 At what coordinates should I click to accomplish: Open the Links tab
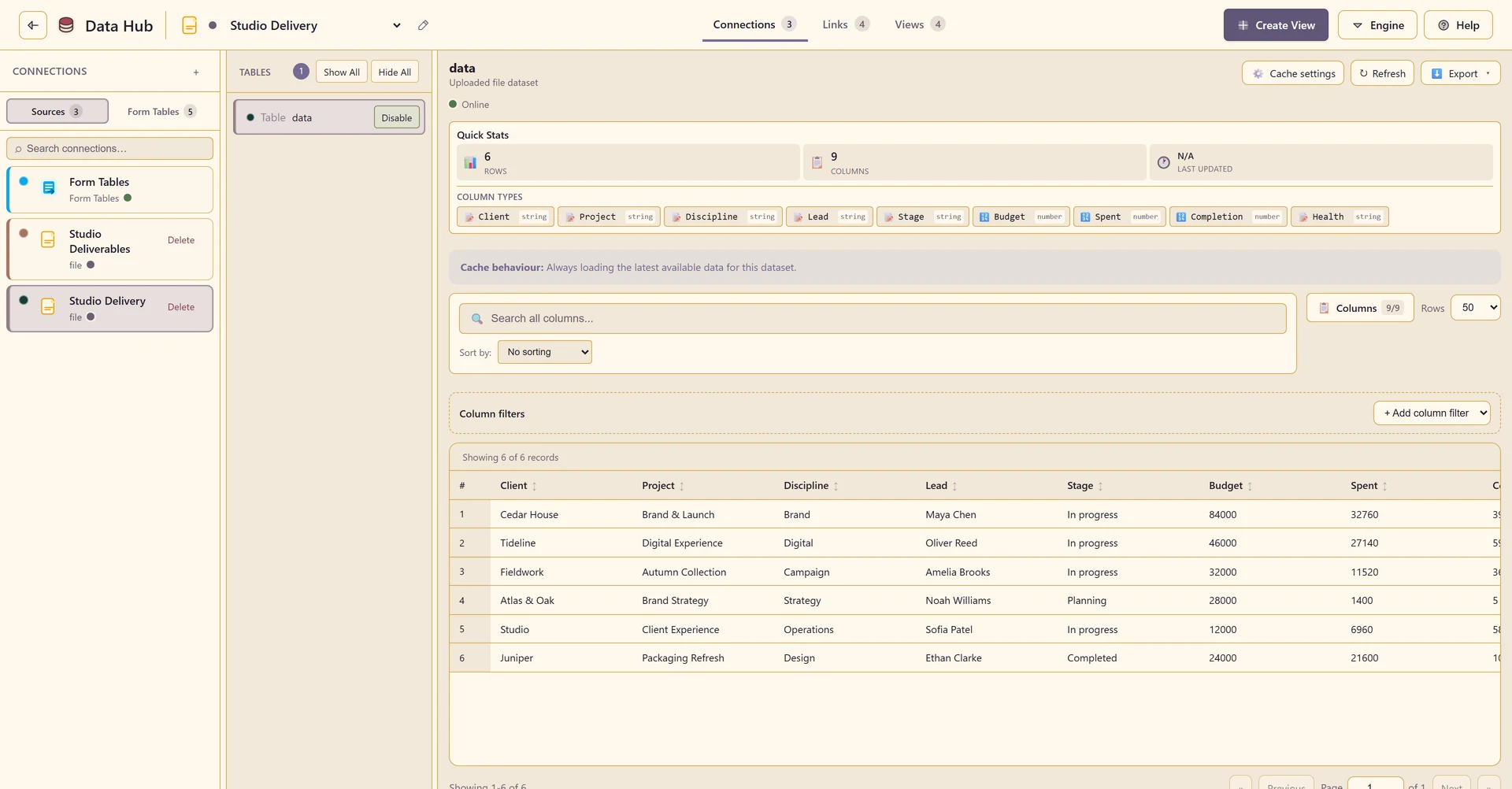(x=846, y=24)
